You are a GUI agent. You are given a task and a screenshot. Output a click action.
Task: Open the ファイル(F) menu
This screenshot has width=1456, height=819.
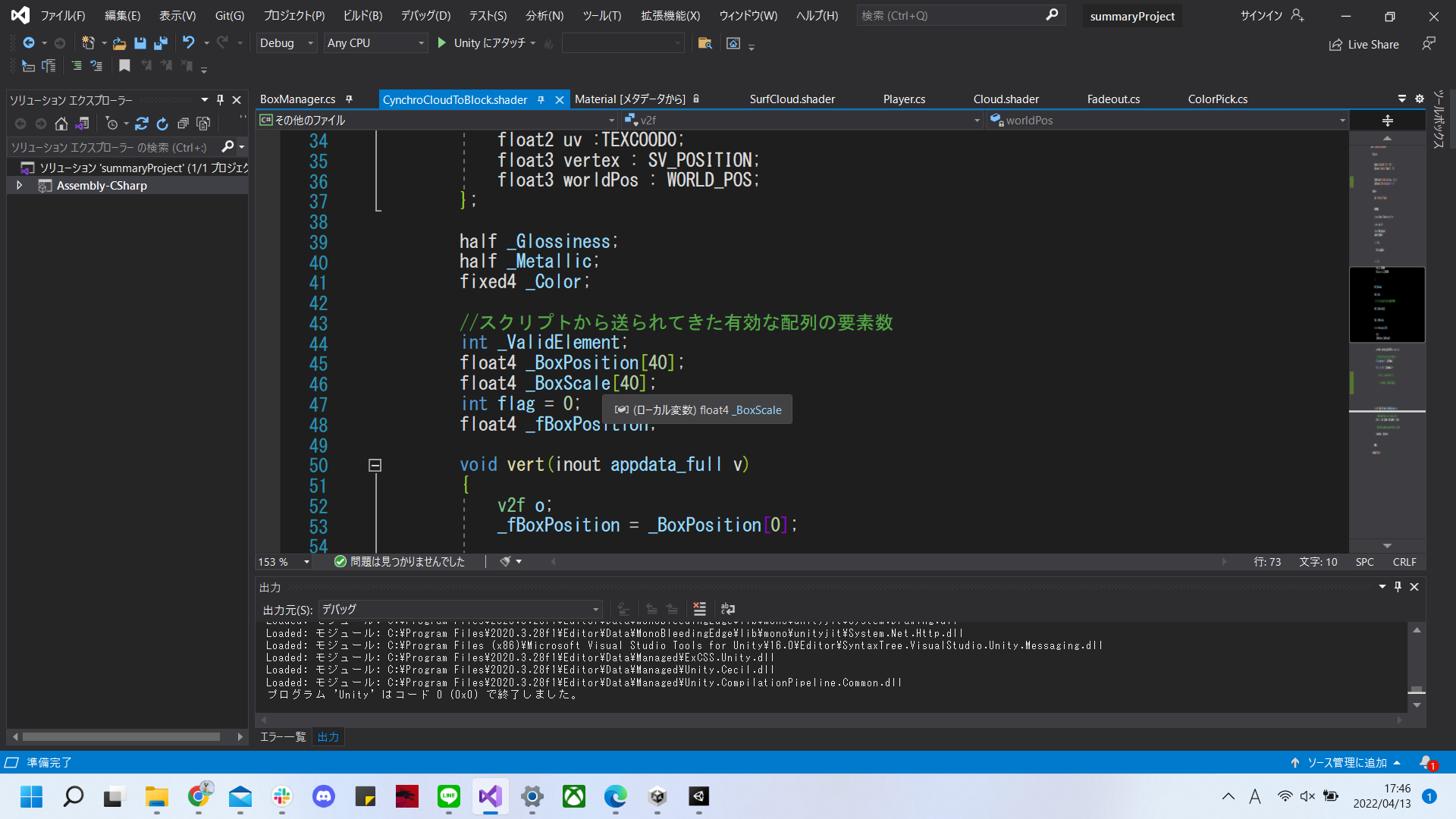pos(62,15)
